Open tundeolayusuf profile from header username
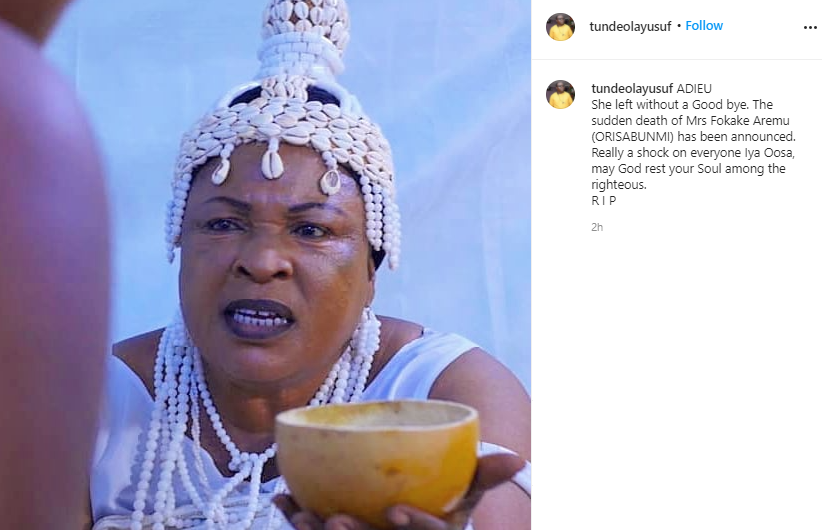The image size is (822, 530). click(x=630, y=27)
